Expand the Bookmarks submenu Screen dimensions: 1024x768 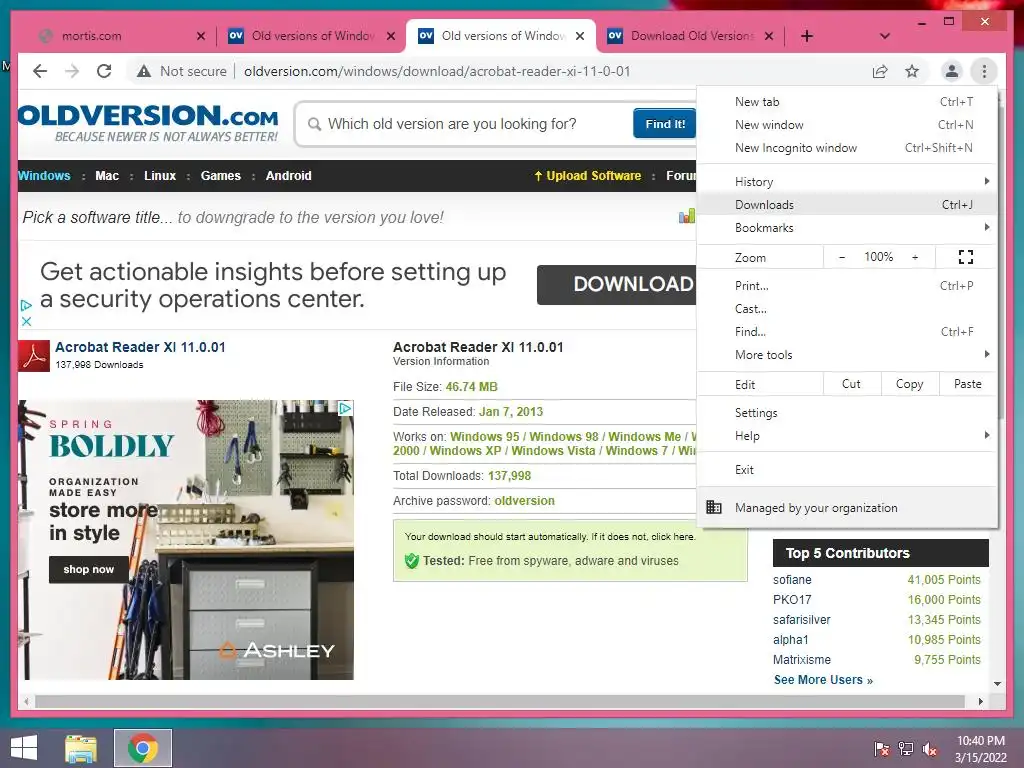point(847,228)
